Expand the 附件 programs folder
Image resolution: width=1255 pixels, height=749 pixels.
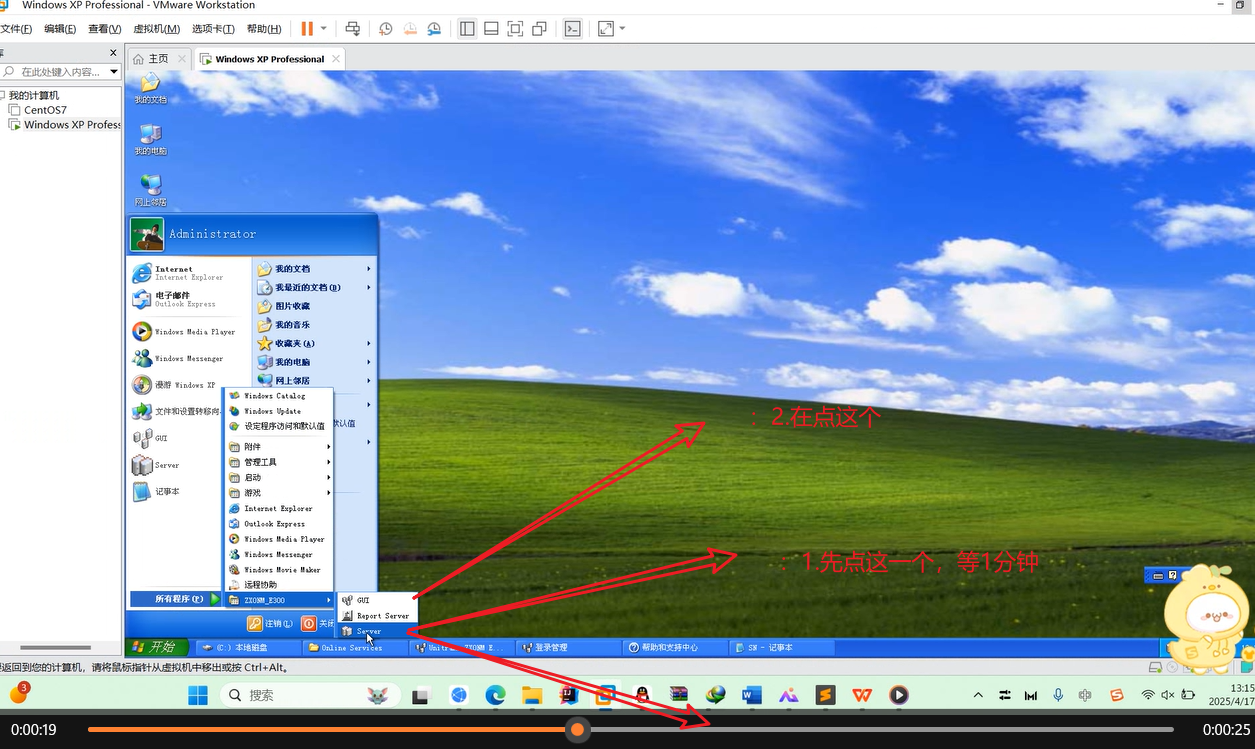279,447
